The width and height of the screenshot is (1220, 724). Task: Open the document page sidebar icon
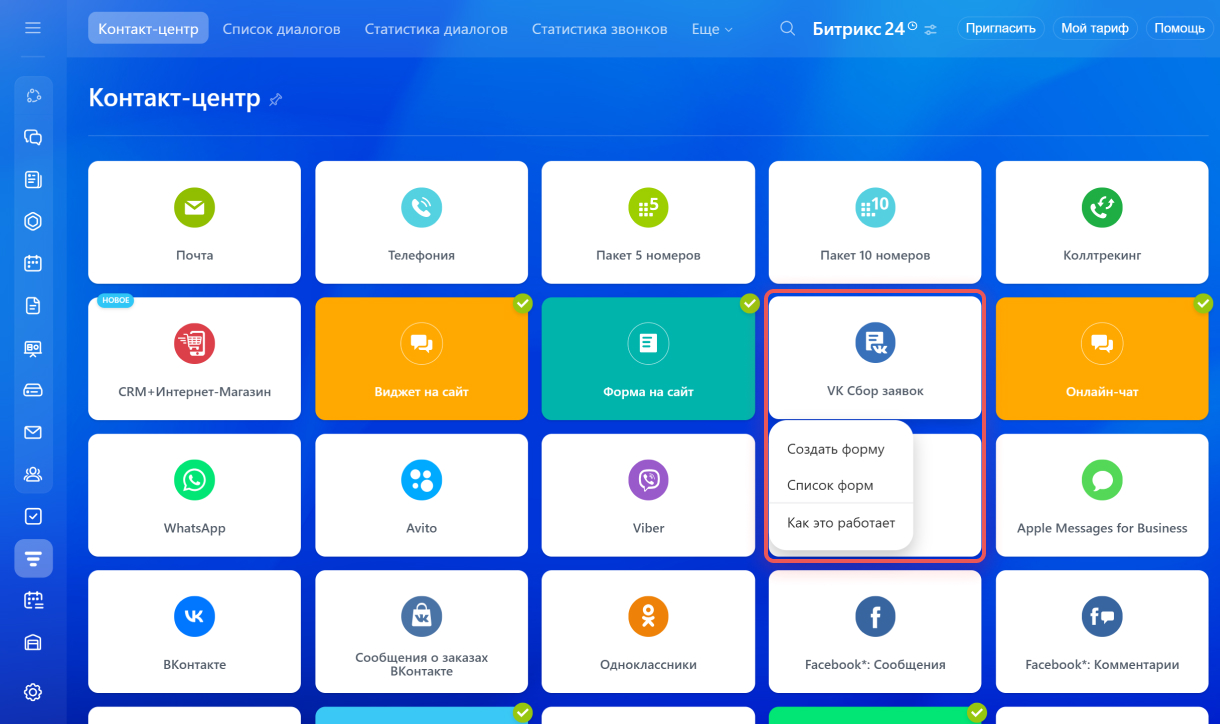(33, 306)
